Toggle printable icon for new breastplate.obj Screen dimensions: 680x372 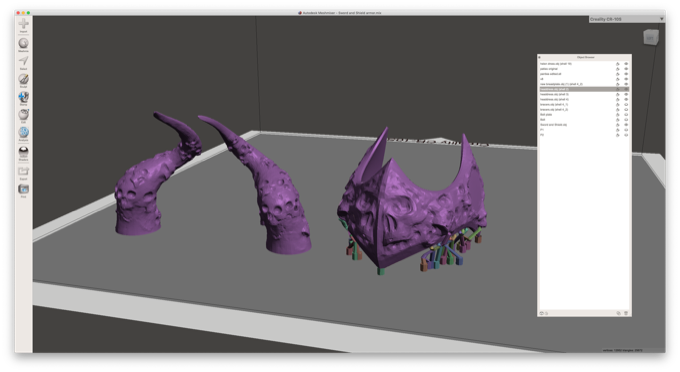click(x=618, y=84)
